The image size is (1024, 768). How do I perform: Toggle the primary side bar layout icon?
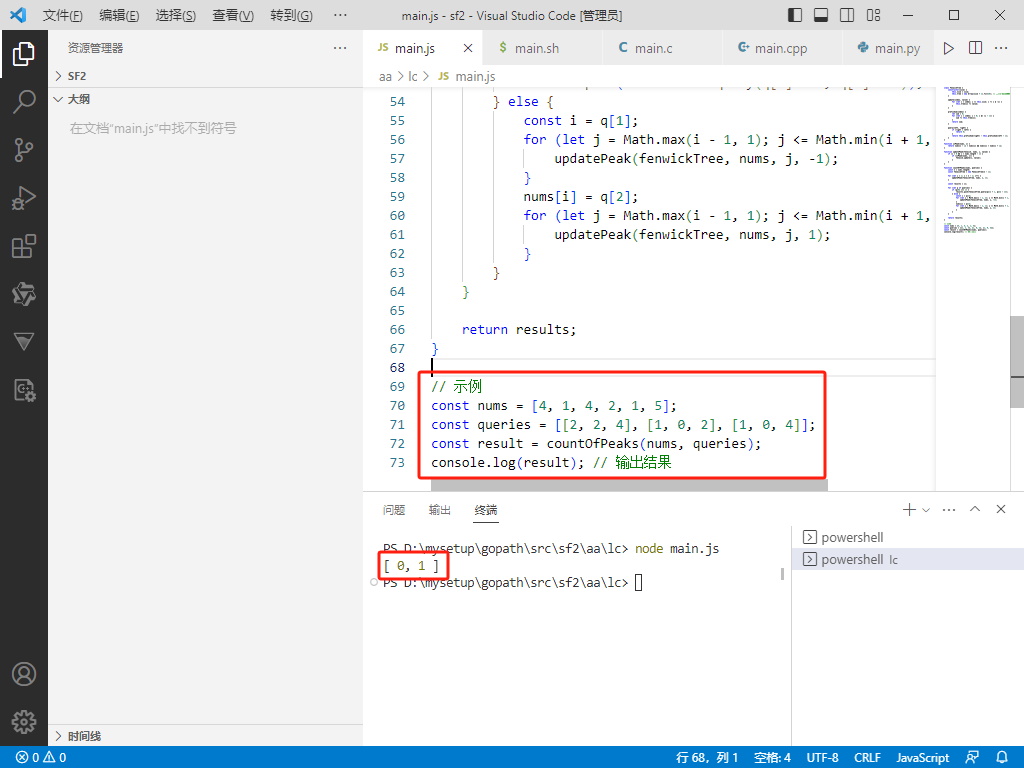pos(795,15)
